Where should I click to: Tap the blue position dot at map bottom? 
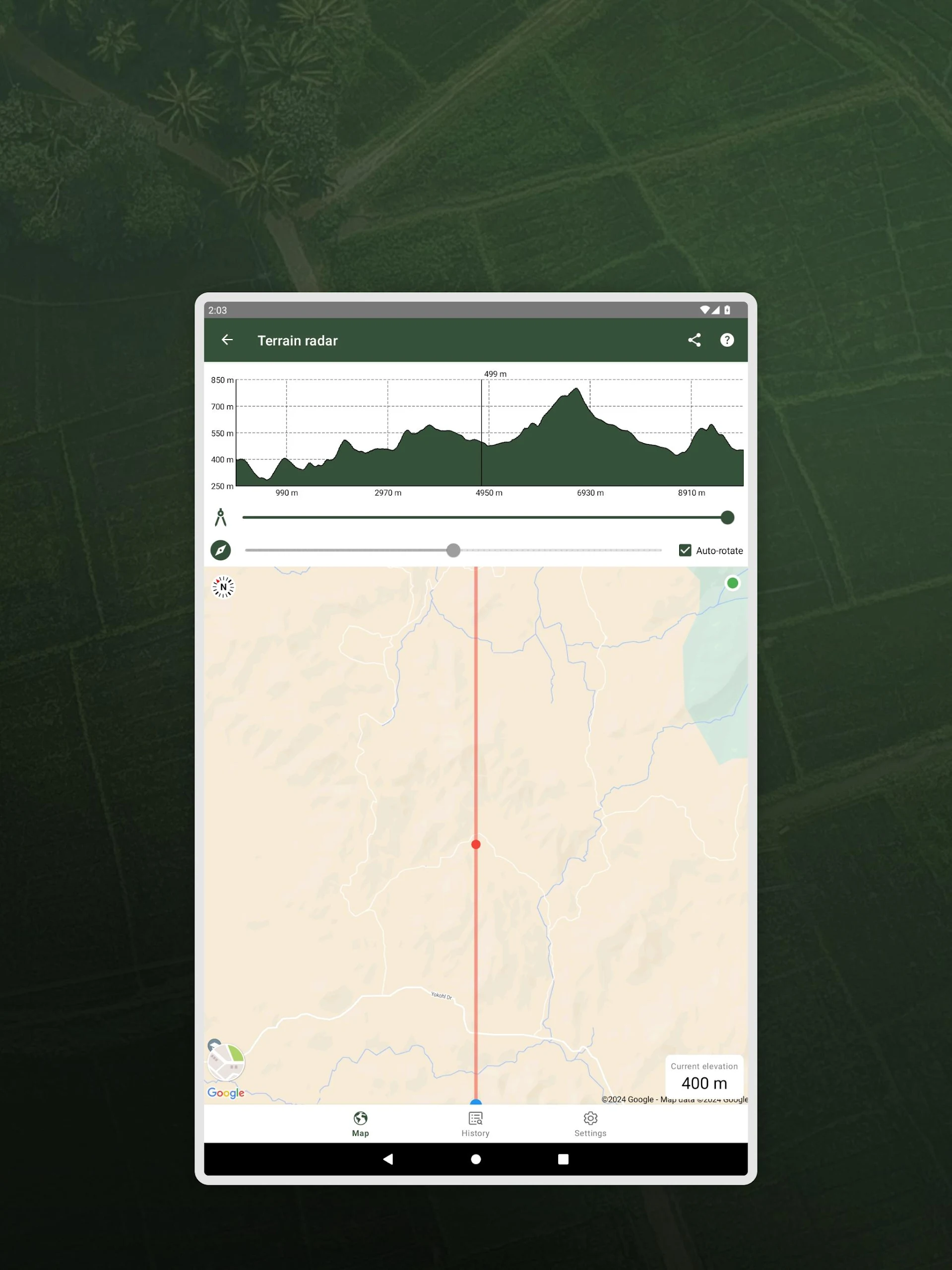[x=475, y=1102]
